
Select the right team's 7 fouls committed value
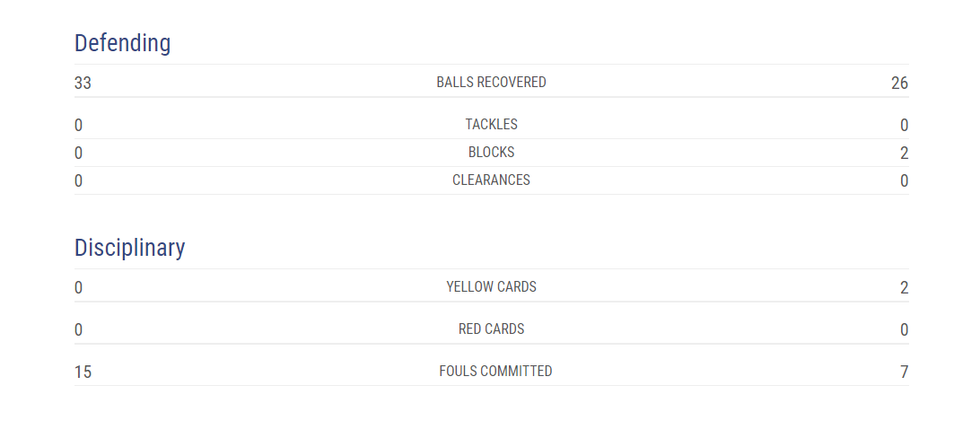[904, 372]
